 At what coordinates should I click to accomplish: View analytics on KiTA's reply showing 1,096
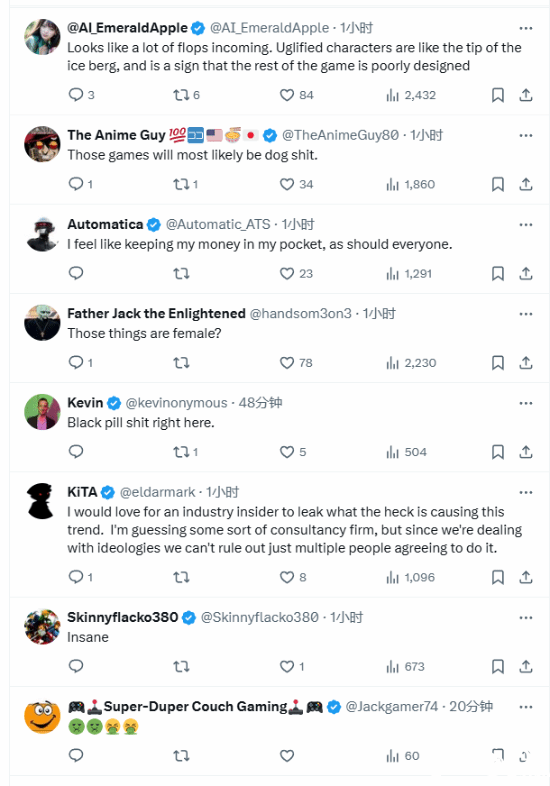pos(410,577)
